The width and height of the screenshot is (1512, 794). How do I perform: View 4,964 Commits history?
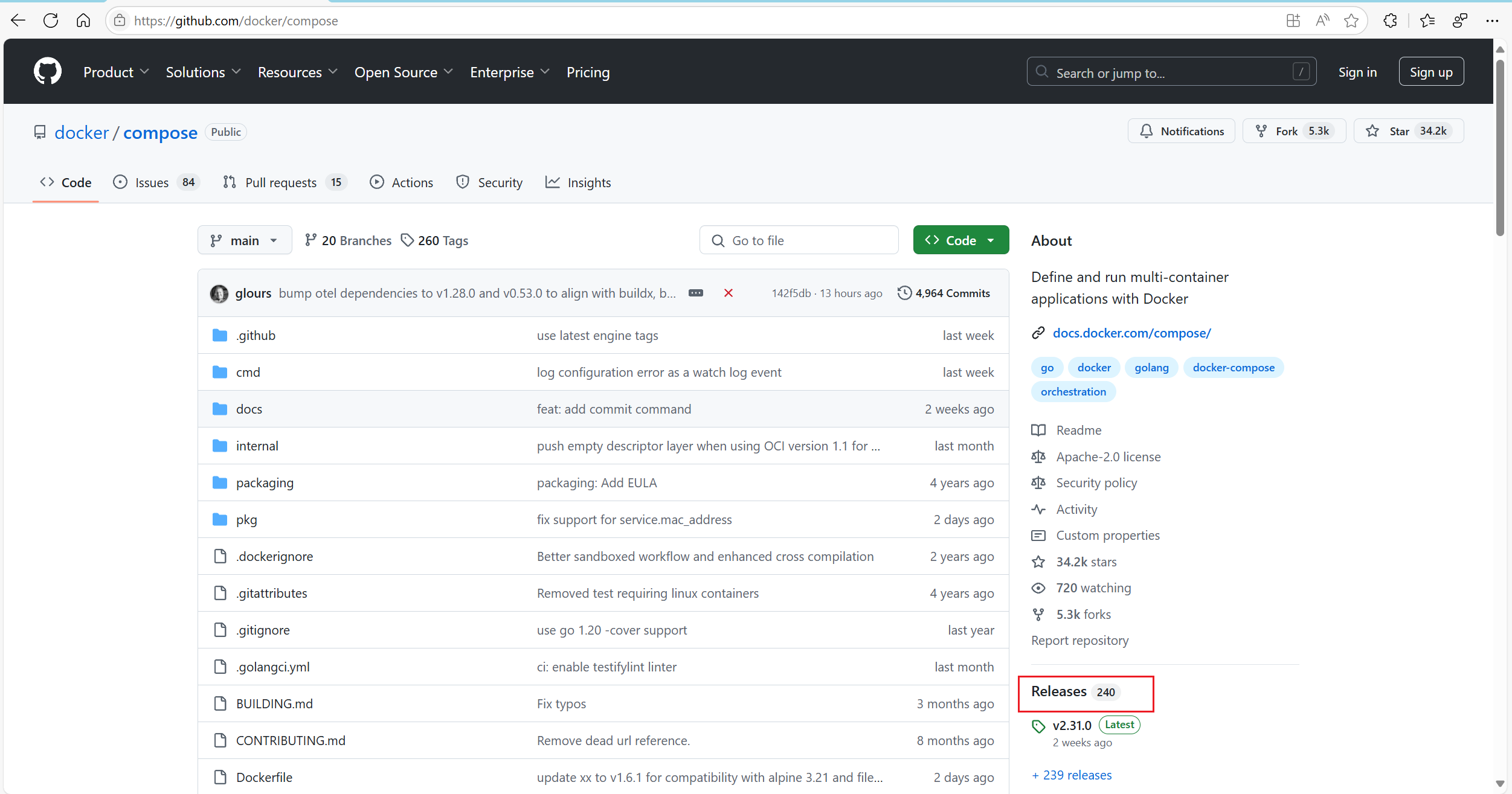(x=944, y=293)
